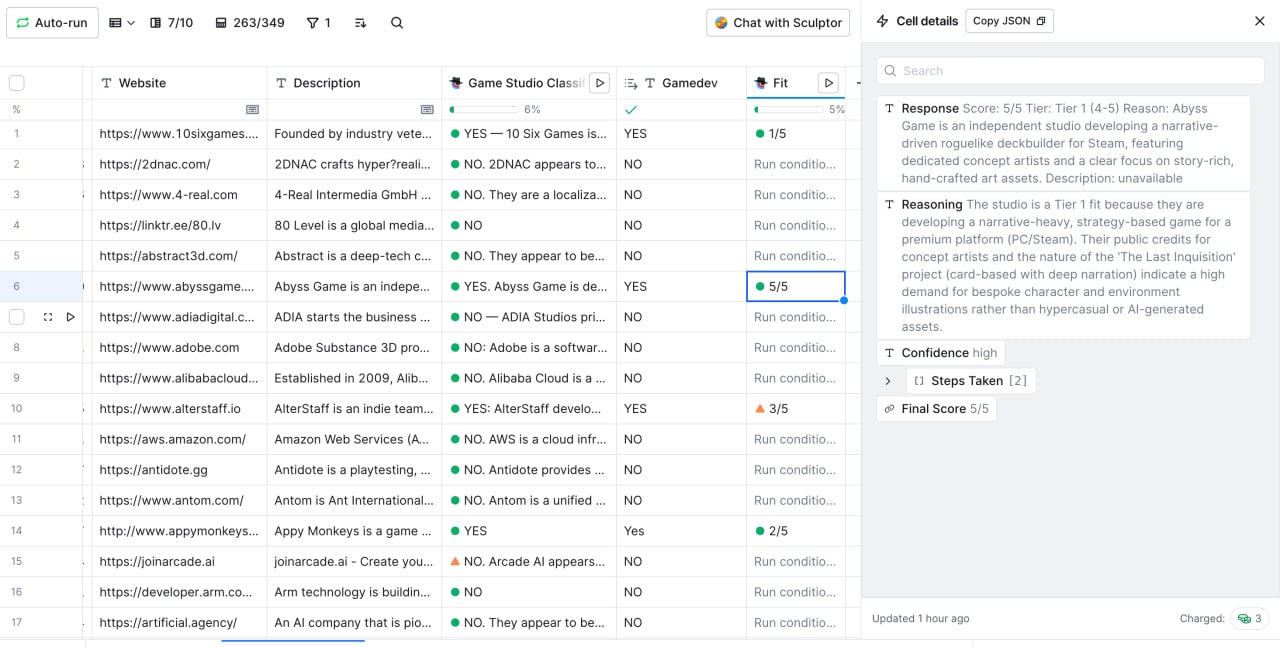Expand the Steps Taken chevron
1280x647 pixels.
pos(887,381)
